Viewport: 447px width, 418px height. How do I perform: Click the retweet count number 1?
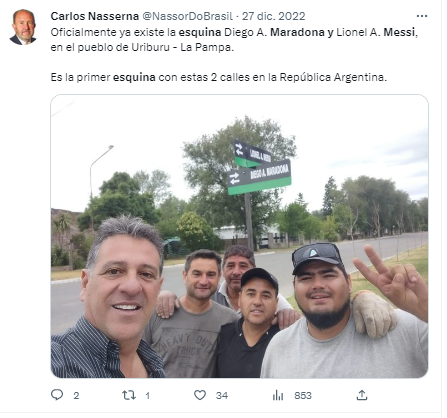(x=147, y=396)
